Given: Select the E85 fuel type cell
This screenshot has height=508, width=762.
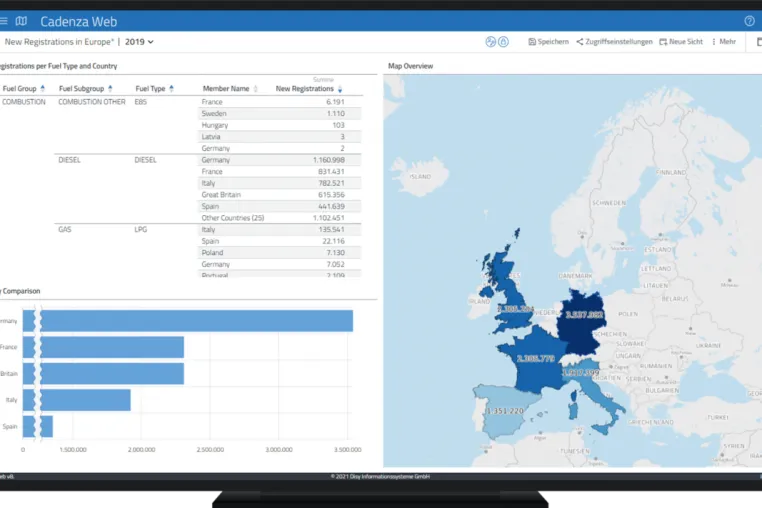Looking at the screenshot, I should coord(140,102).
